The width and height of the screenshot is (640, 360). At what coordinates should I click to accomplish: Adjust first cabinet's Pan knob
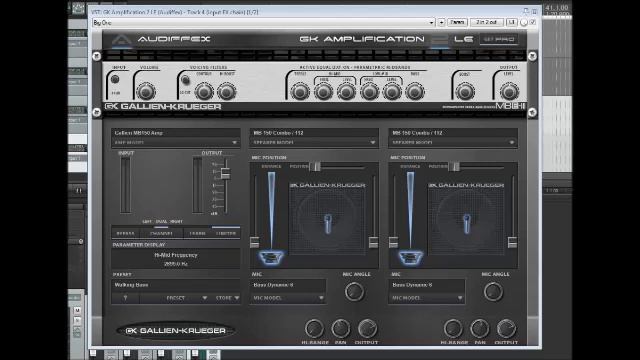[340, 328]
